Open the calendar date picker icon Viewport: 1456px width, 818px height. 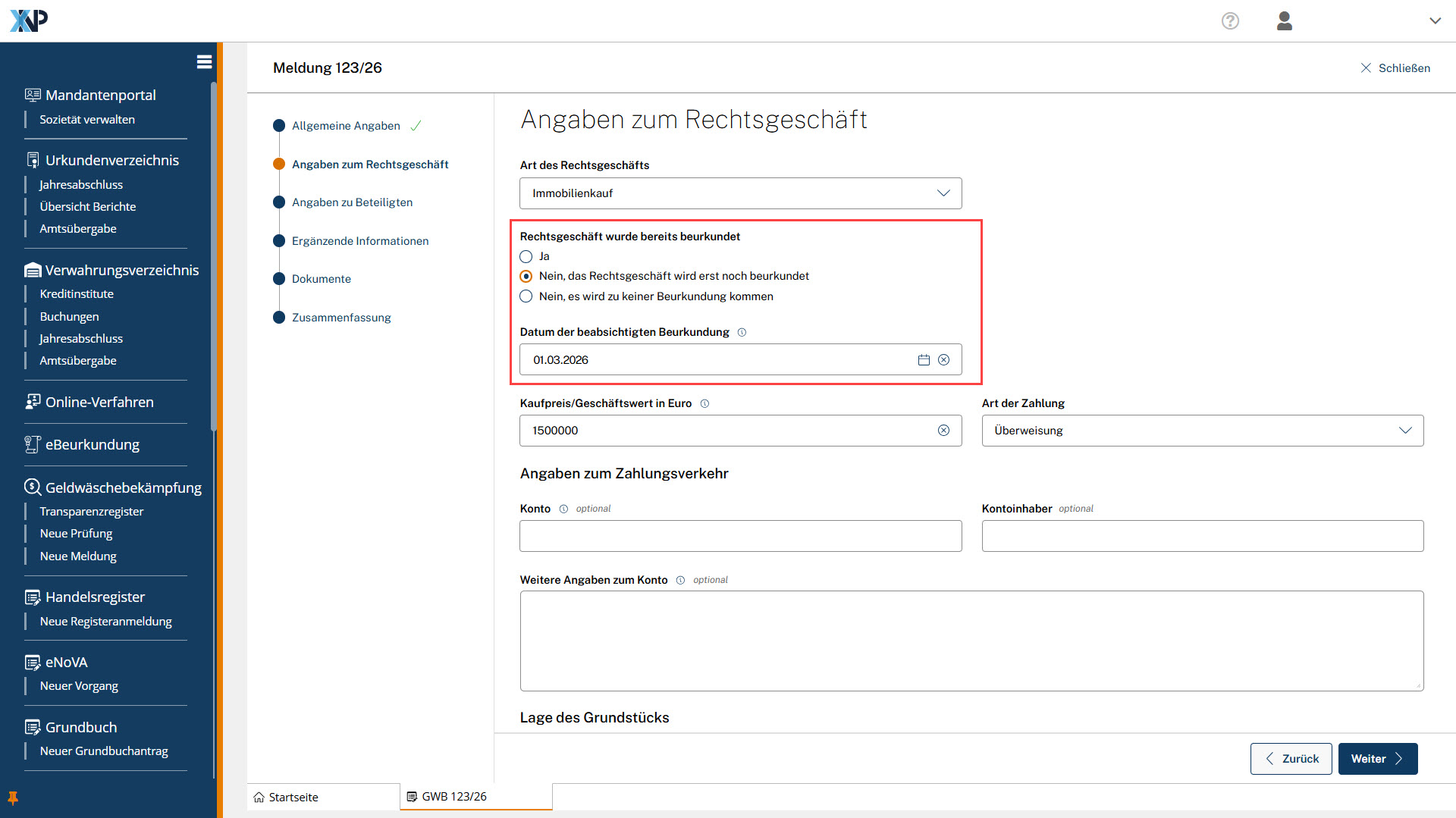pyautogui.click(x=924, y=360)
